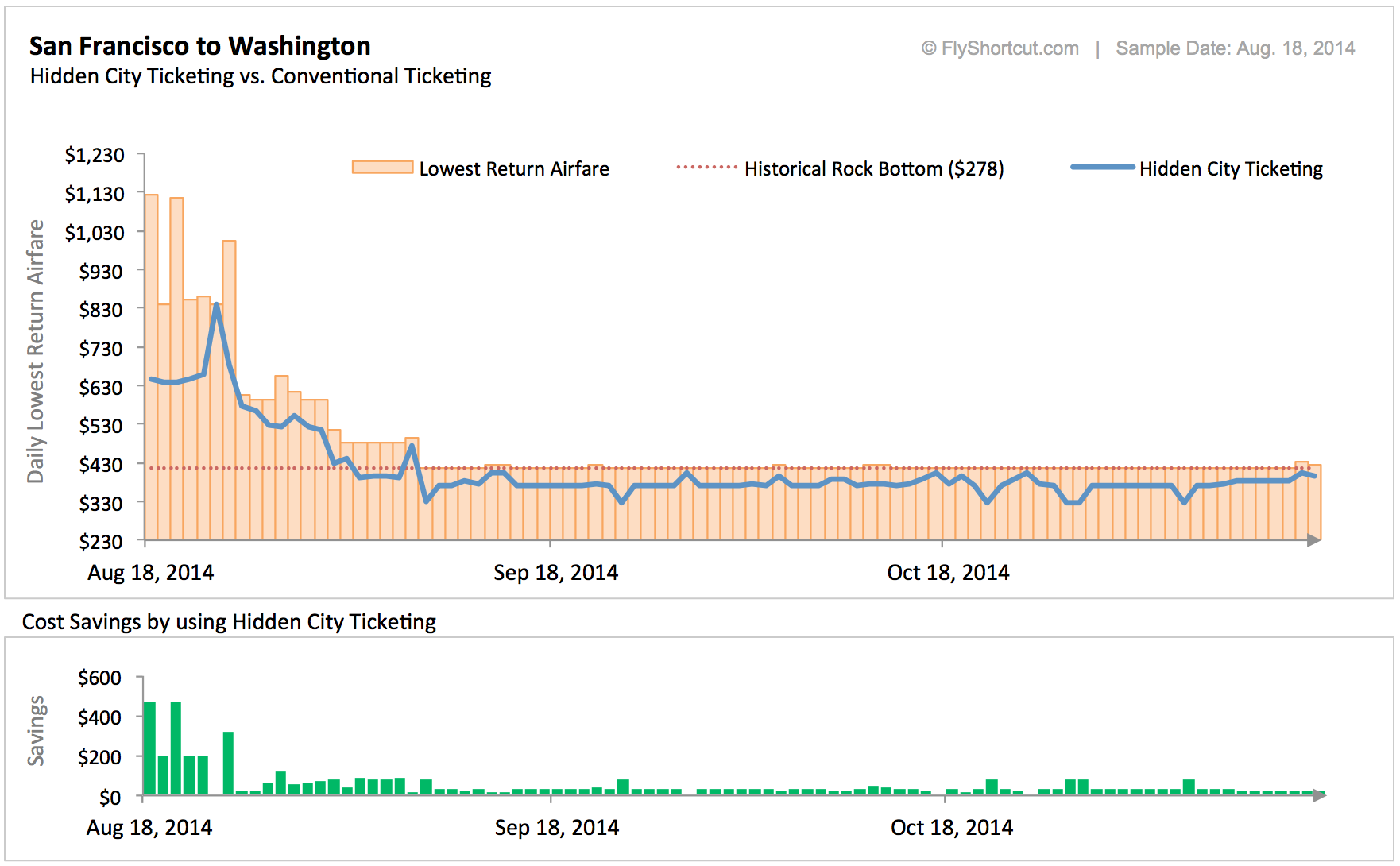Click the '$1,130' y-axis label
Viewport: 1400px width, 866px height.
pyautogui.click(x=95, y=194)
